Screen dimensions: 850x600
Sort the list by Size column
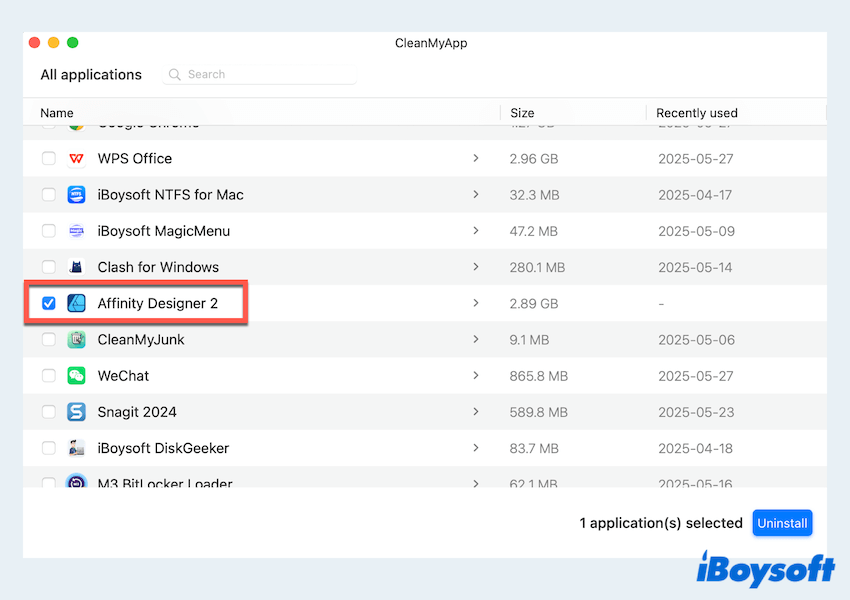pos(522,113)
